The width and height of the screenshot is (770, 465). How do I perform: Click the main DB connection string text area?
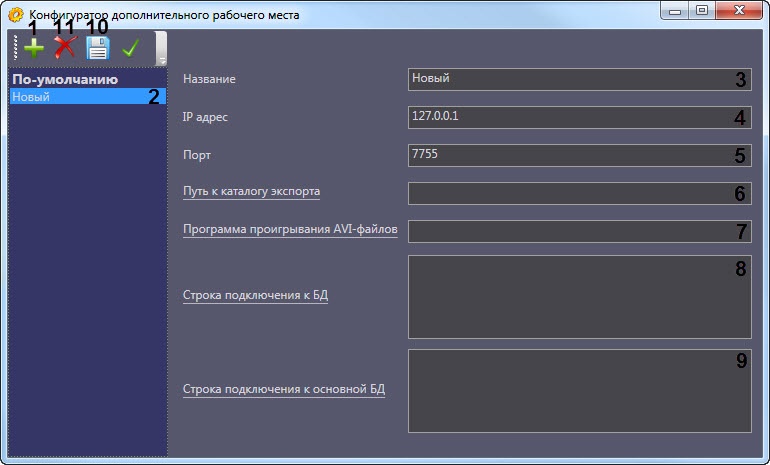coord(578,390)
